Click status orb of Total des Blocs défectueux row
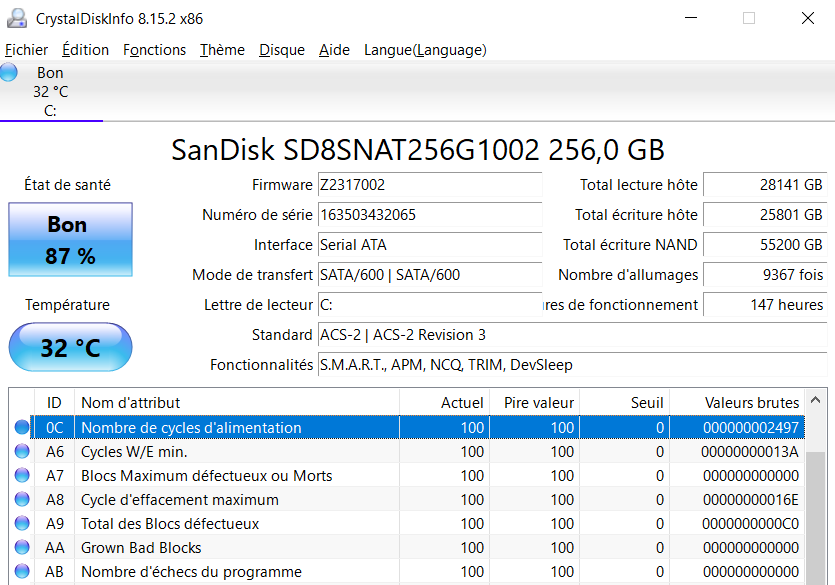Screen dimensions: 835x585 click(22, 523)
